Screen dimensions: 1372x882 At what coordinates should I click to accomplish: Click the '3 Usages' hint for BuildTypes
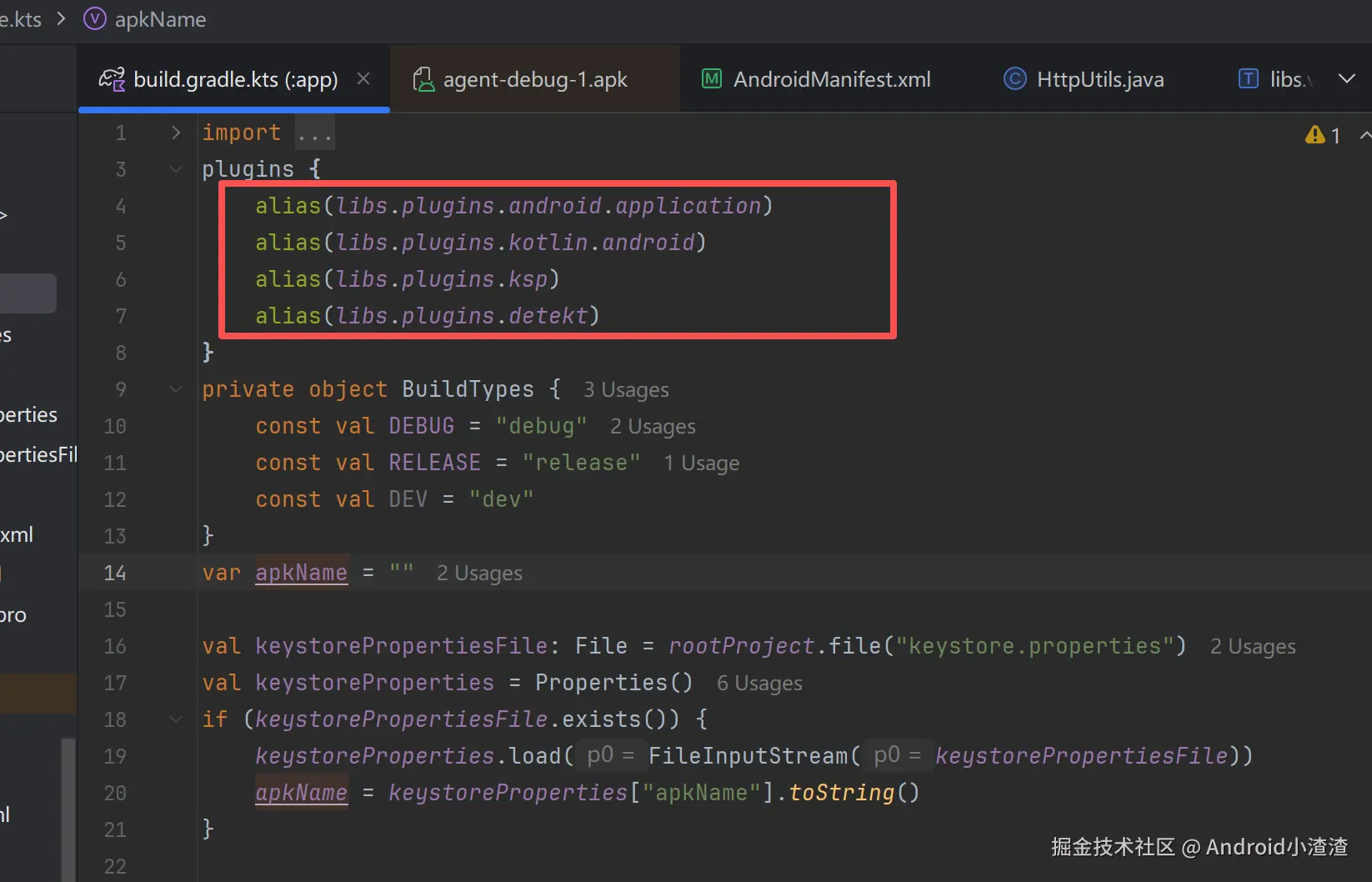click(x=626, y=390)
